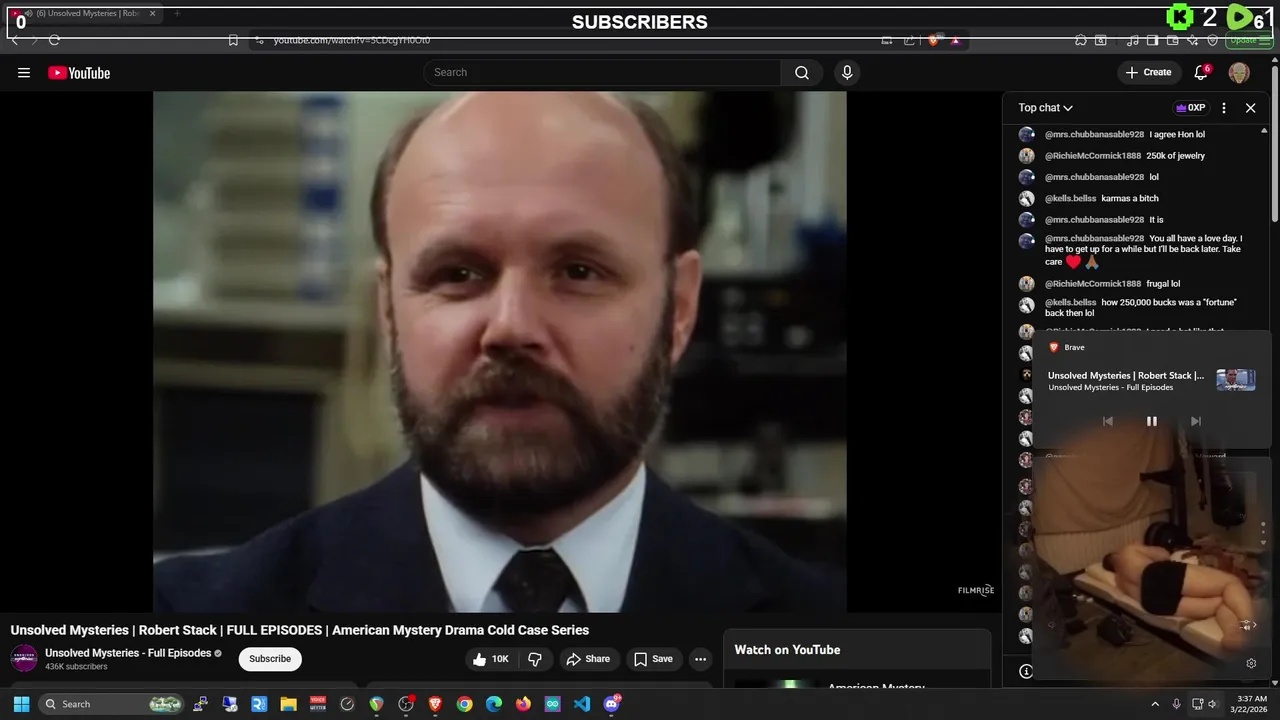Open the YouTube hamburger guide menu
This screenshot has width=1280, height=720.
[24, 72]
